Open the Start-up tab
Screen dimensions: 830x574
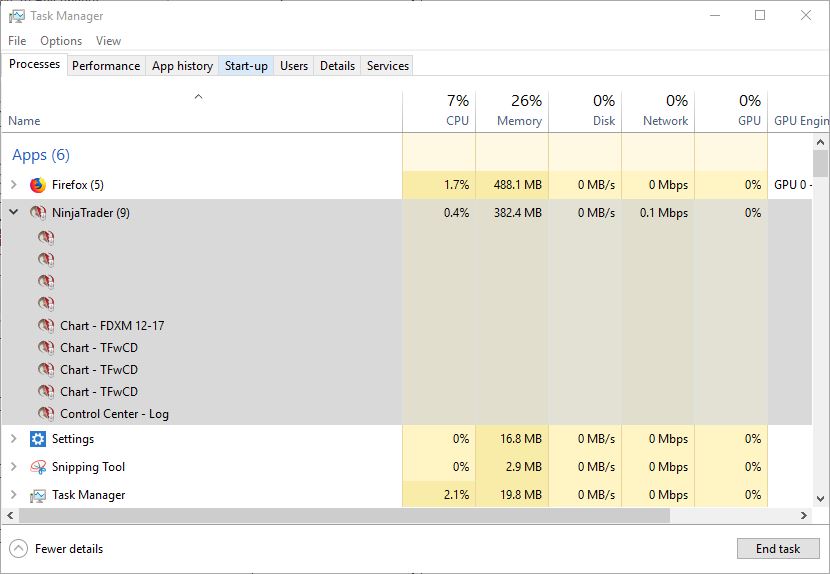click(246, 66)
